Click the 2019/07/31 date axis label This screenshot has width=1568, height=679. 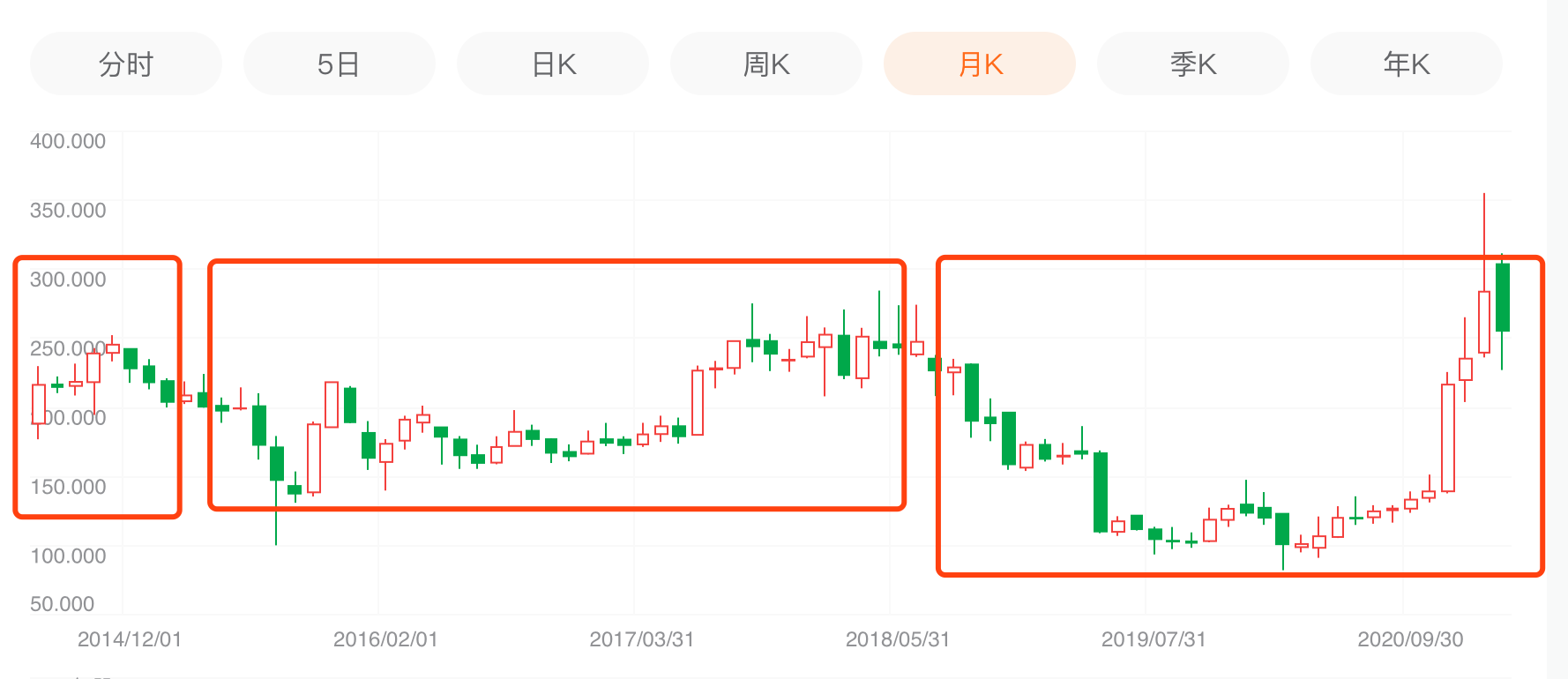point(1154,639)
